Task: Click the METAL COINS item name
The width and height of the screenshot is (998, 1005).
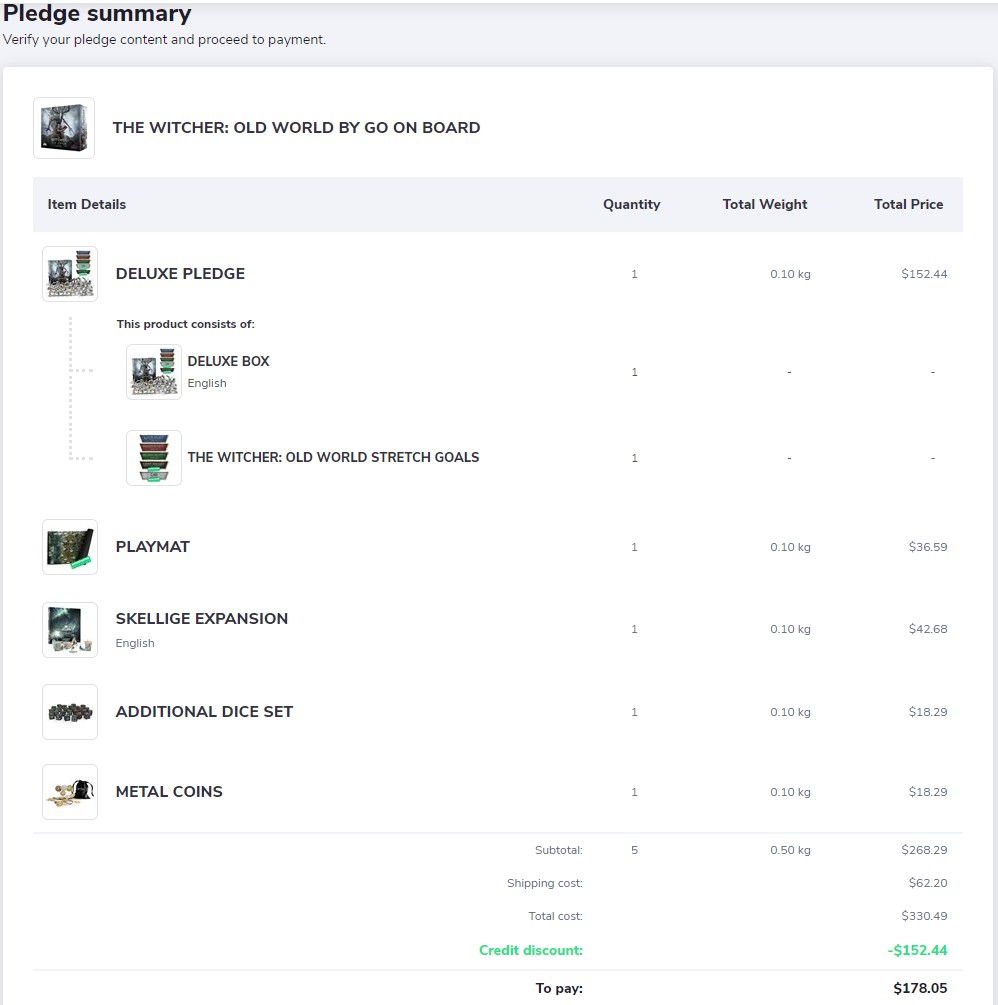Action: 169,792
